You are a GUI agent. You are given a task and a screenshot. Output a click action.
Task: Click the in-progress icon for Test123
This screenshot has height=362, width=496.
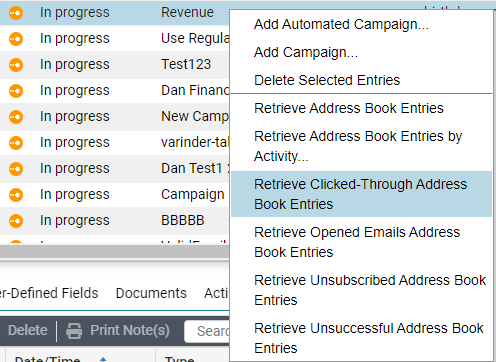tap(16, 65)
